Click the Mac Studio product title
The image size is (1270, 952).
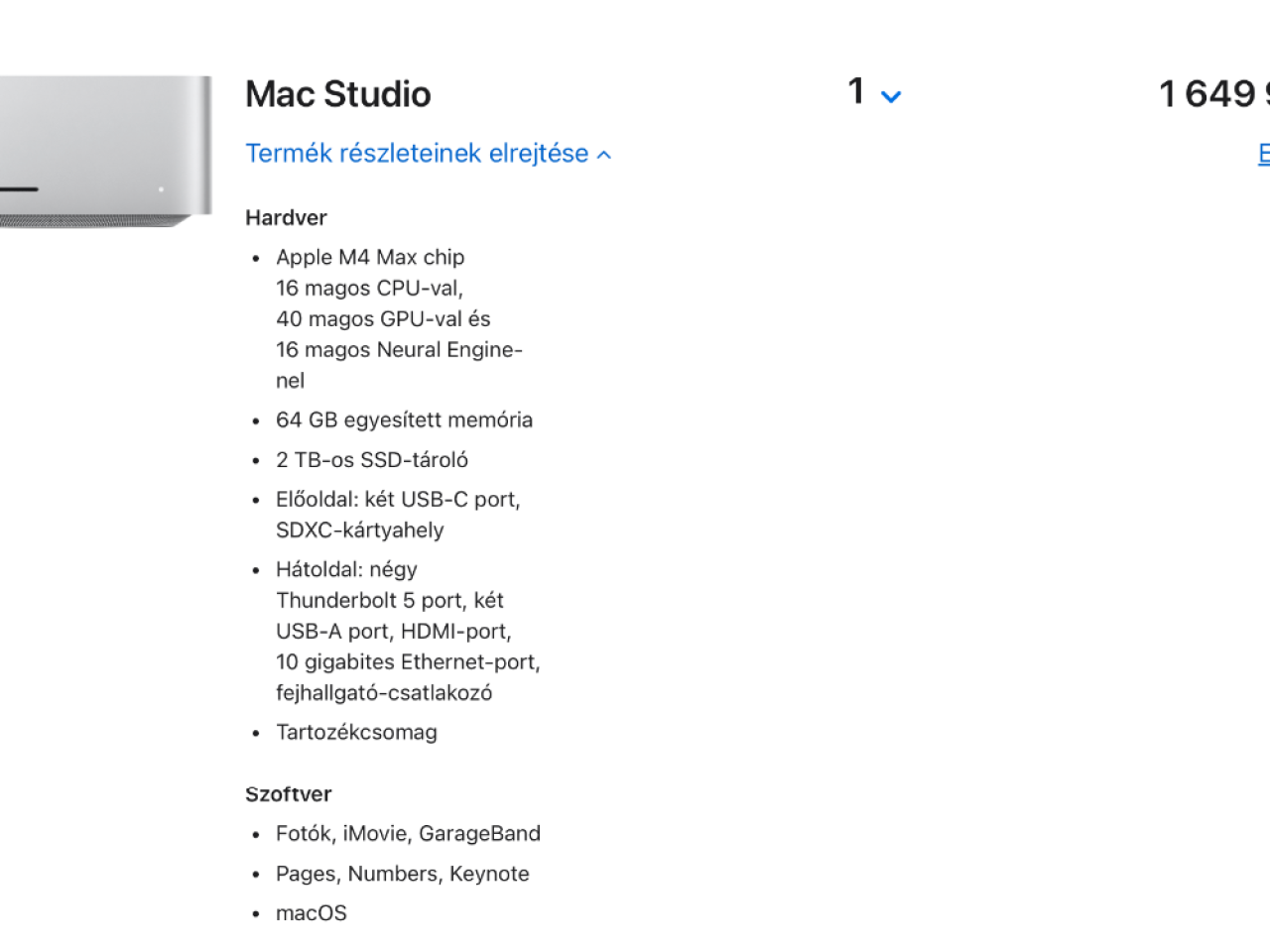(338, 94)
